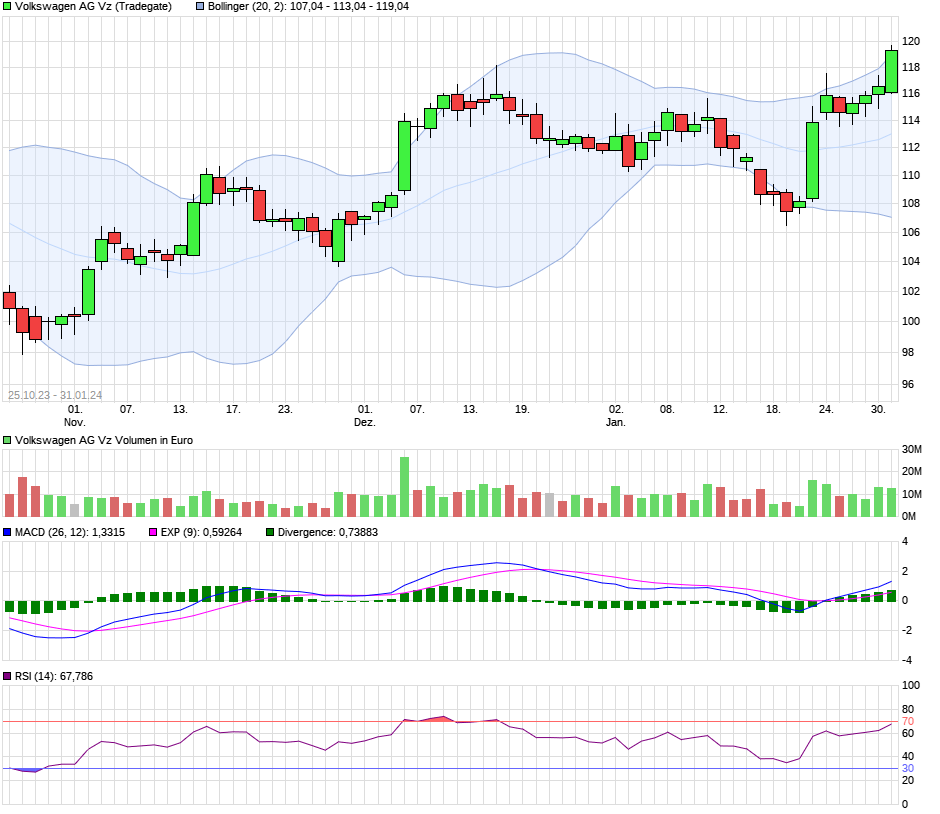Click the green Volkswagen AG Vz (Tradegate) legend swatch
Image resolution: width=940 pixels, height=814 pixels.
(7, 7)
